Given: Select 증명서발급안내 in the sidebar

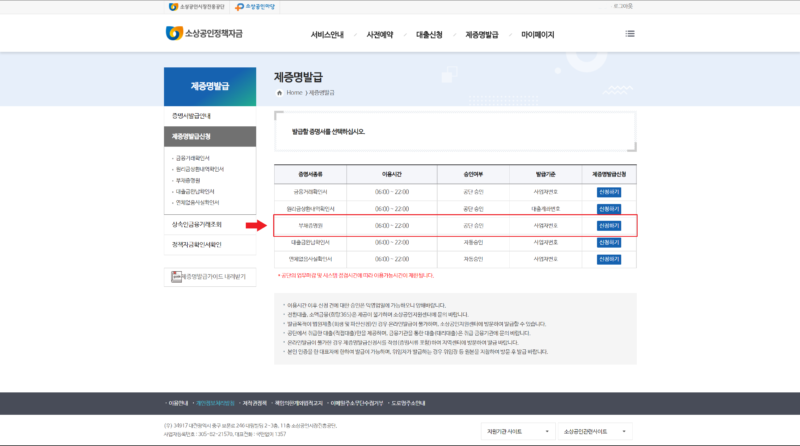Looking at the screenshot, I should (210, 116).
